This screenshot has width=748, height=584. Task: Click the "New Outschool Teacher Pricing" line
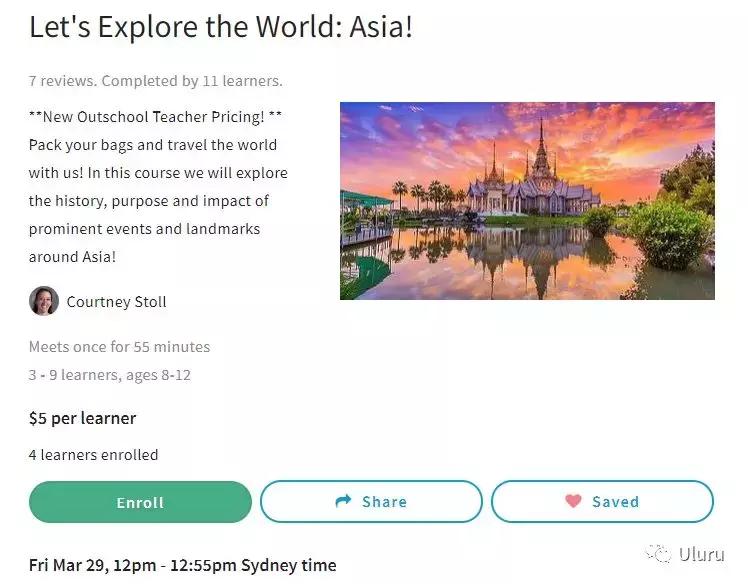click(155, 117)
